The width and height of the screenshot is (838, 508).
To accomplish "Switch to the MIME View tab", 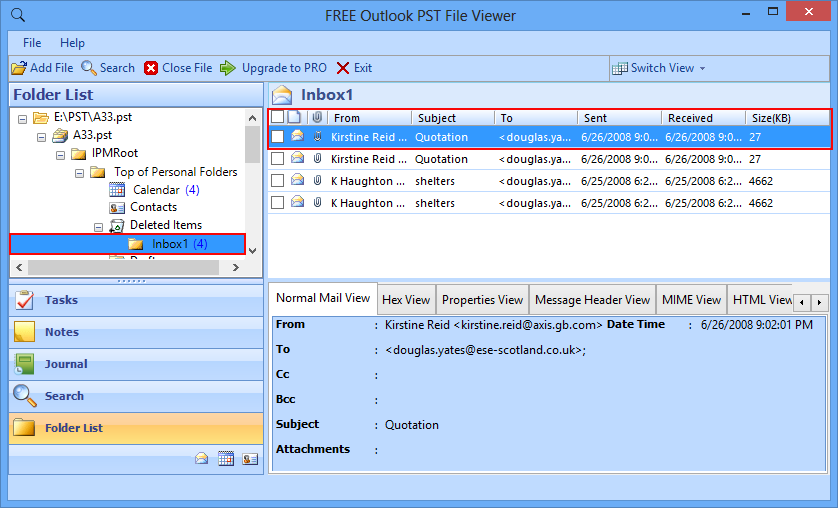I will click(692, 300).
